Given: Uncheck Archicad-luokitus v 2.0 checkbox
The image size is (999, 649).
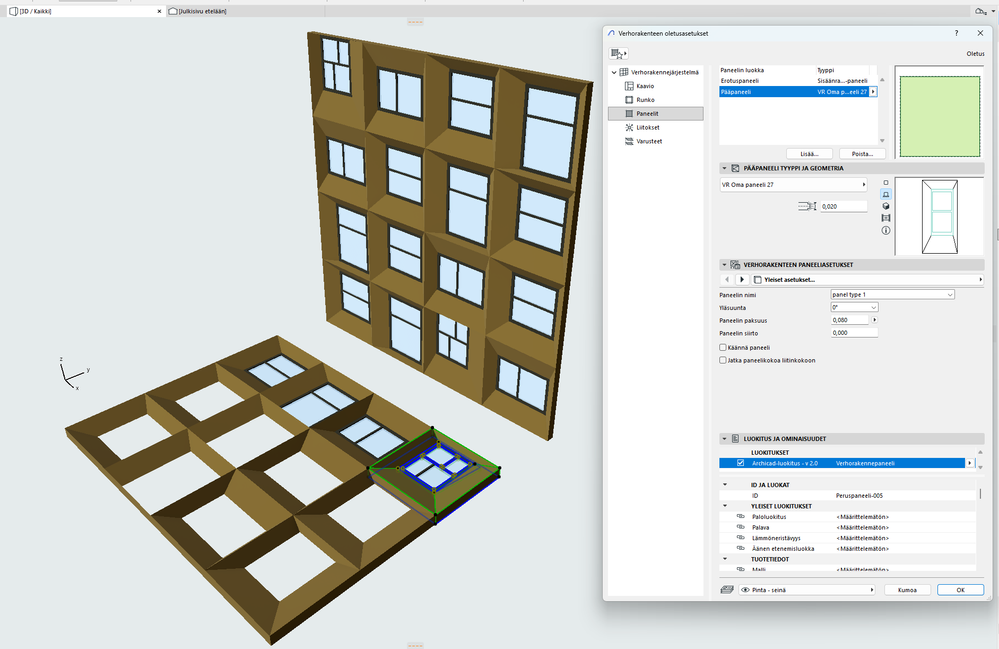Looking at the screenshot, I should (740, 463).
